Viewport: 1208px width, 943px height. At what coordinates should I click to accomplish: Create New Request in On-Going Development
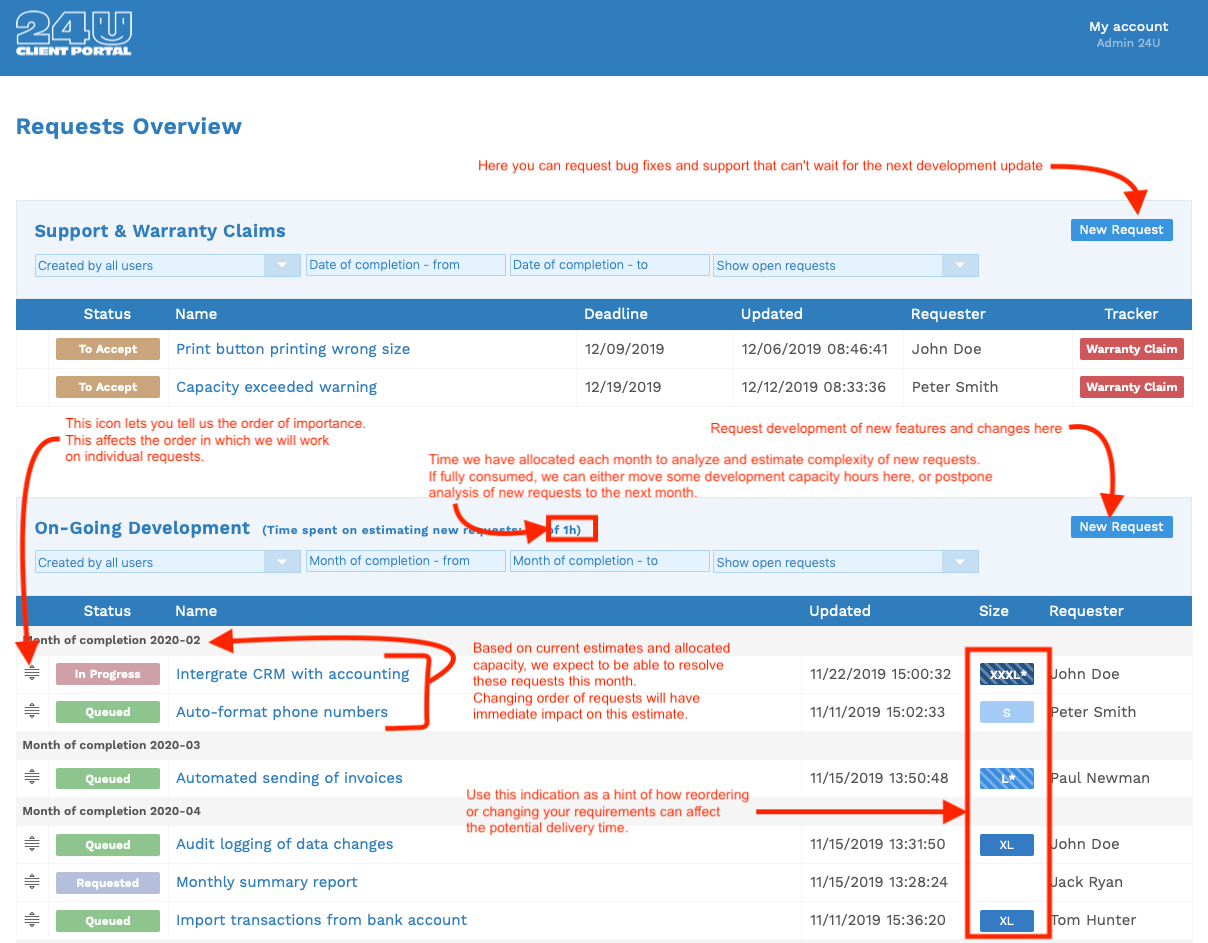coord(1121,527)
